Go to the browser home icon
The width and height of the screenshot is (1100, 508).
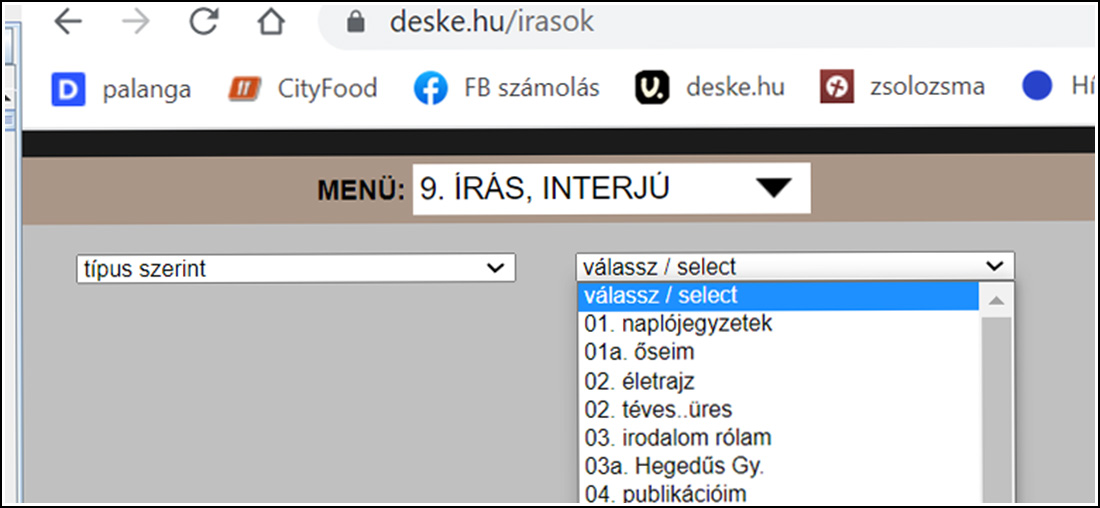271,22
